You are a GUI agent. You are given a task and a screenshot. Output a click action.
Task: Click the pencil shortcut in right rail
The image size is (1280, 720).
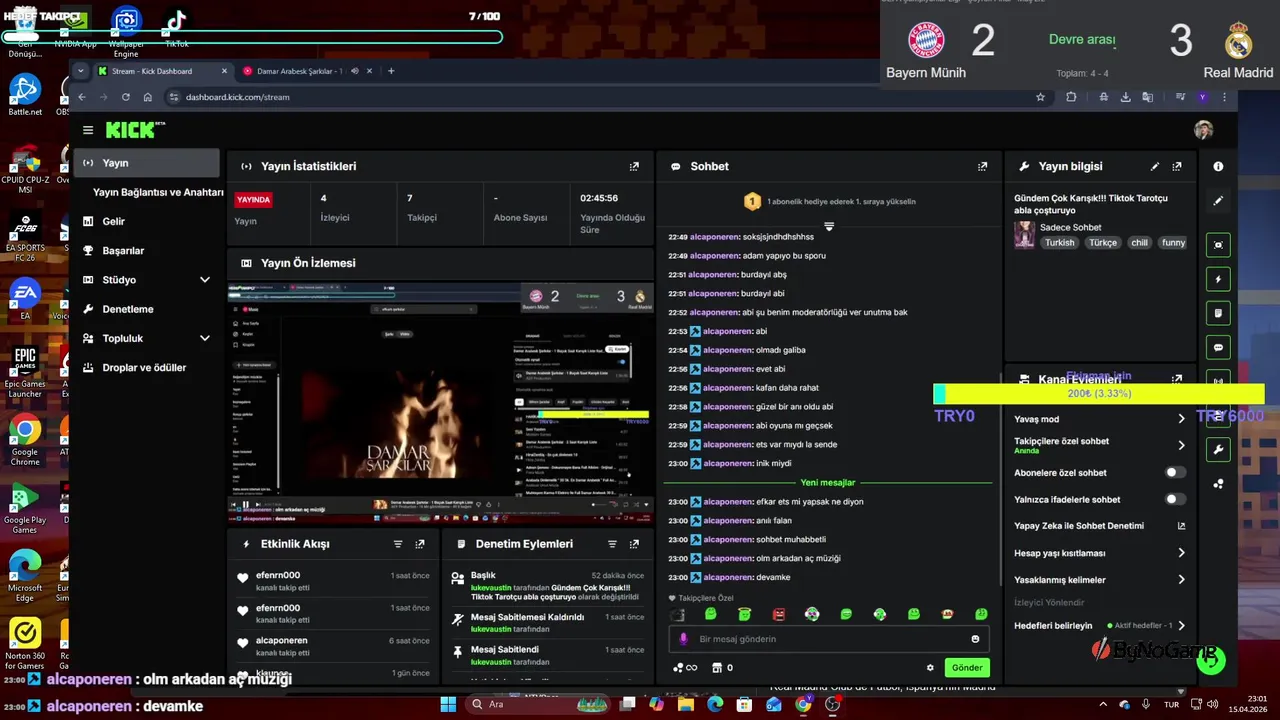pos(1218,201)
